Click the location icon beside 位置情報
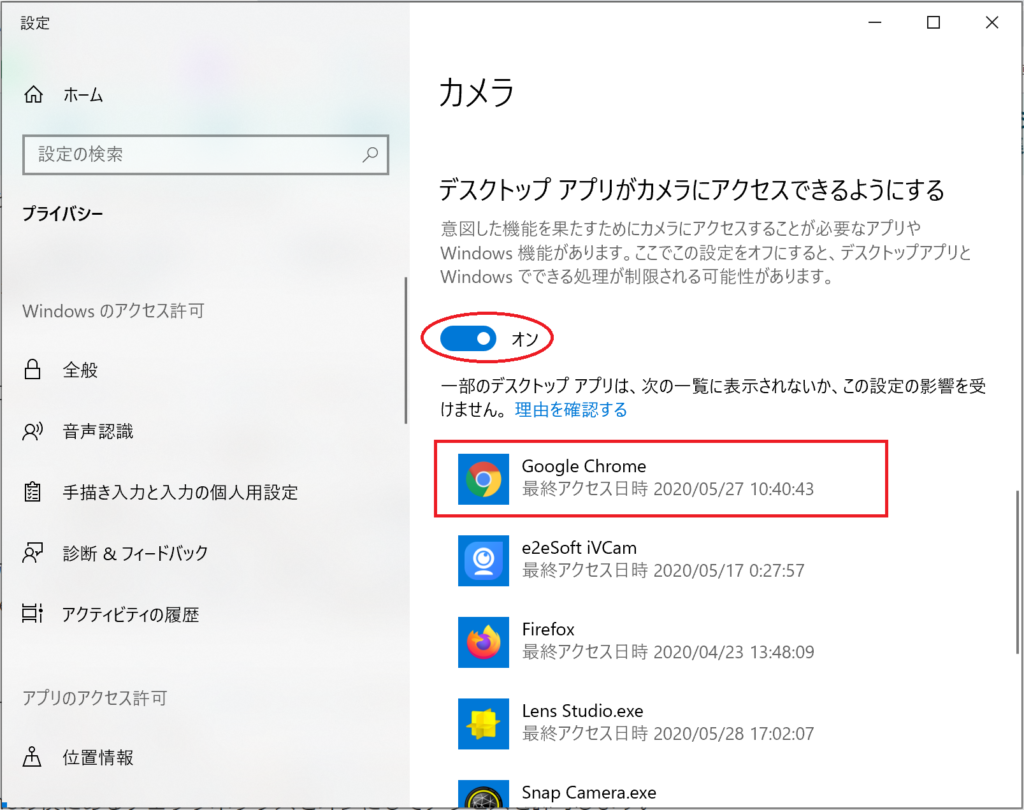The height and width of the screenshot is (810, 1024). pyautogui.click(x=32, y=757)
